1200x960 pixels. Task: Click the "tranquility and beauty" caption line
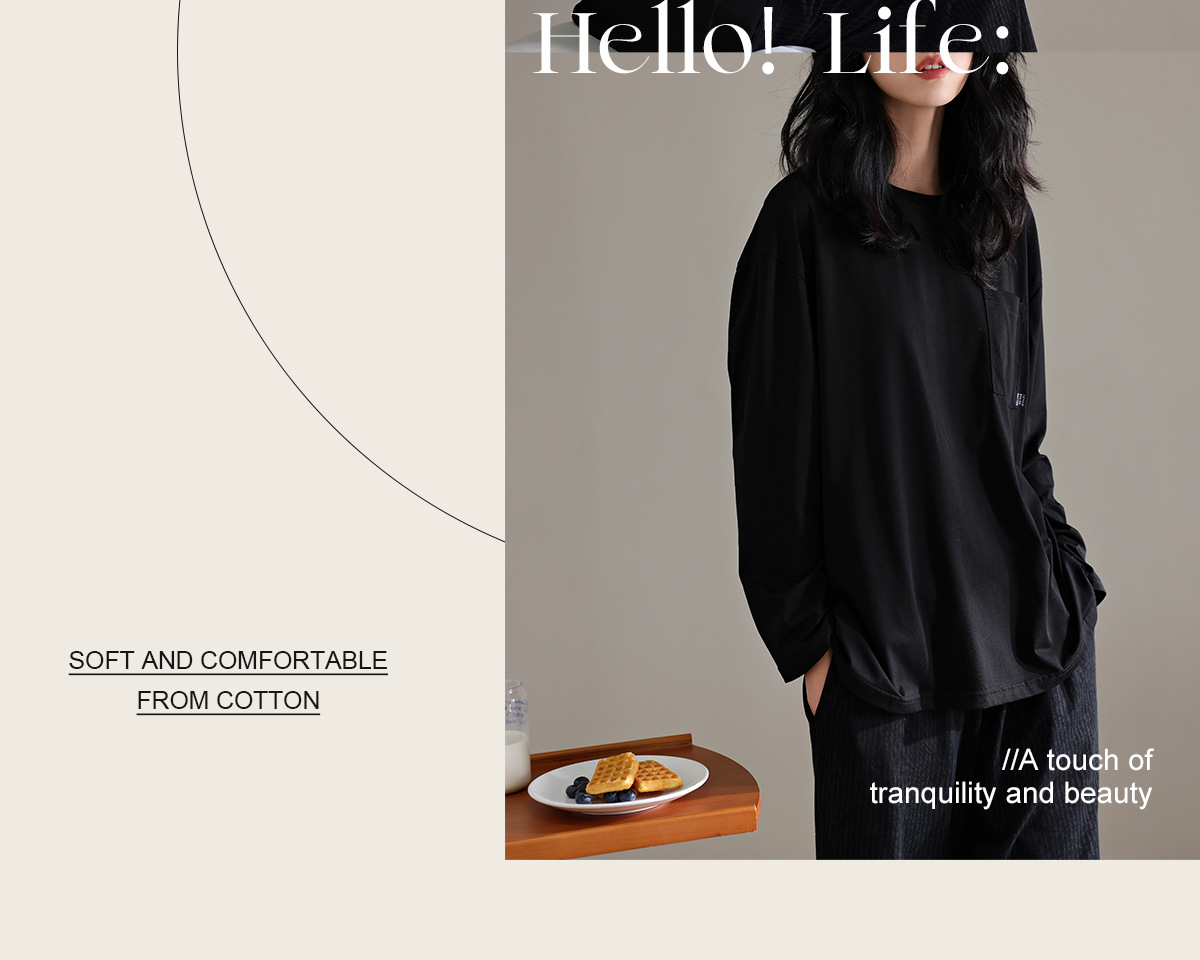[x=1010, y=794]
